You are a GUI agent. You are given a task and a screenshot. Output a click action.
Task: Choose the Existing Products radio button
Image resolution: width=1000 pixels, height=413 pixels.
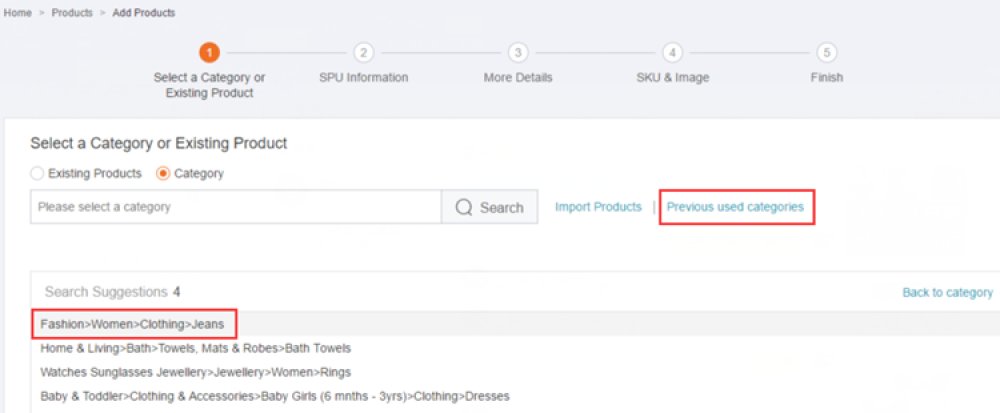[38, 173]
